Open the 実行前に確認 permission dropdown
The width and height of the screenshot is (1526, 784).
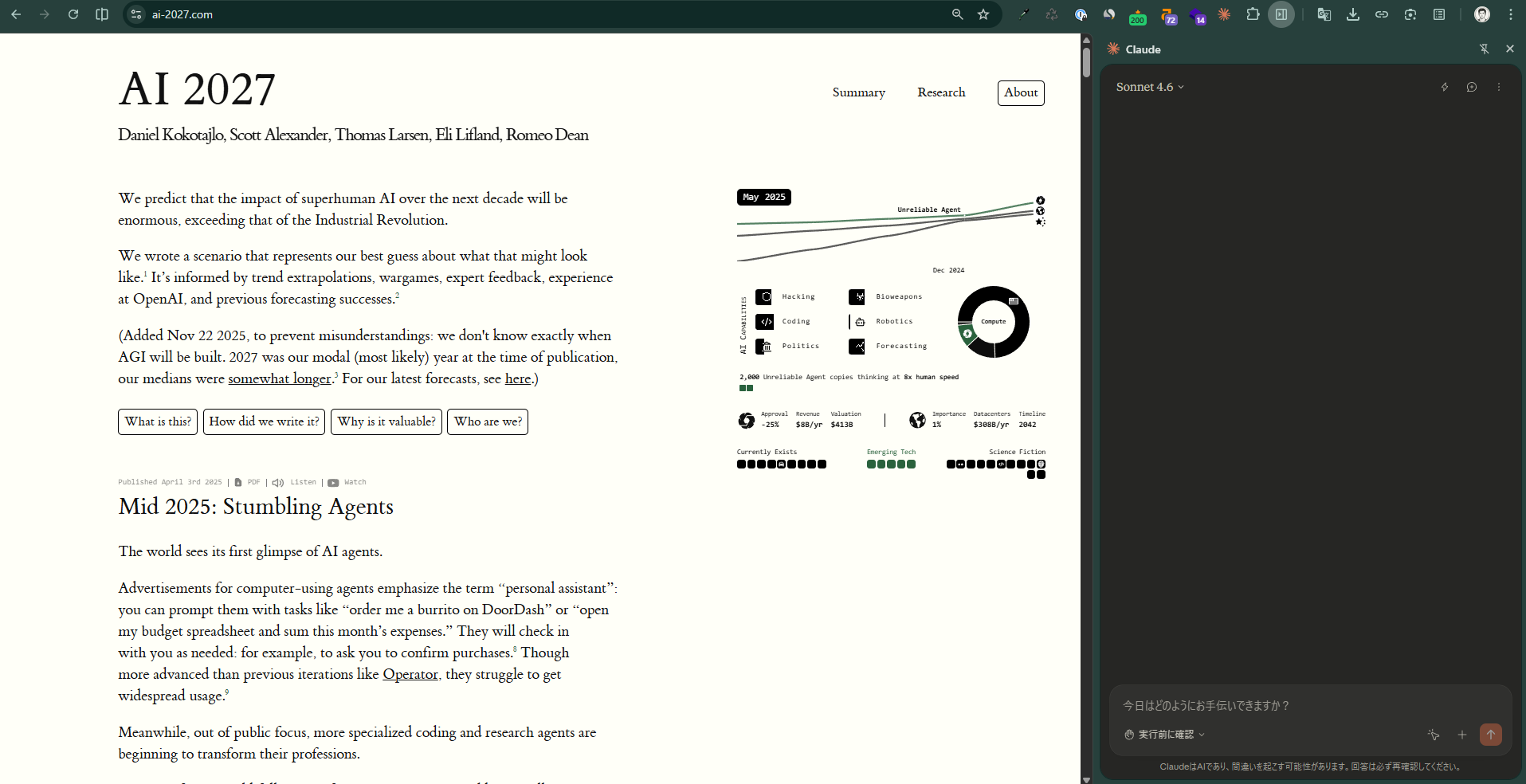(1164, 735)
